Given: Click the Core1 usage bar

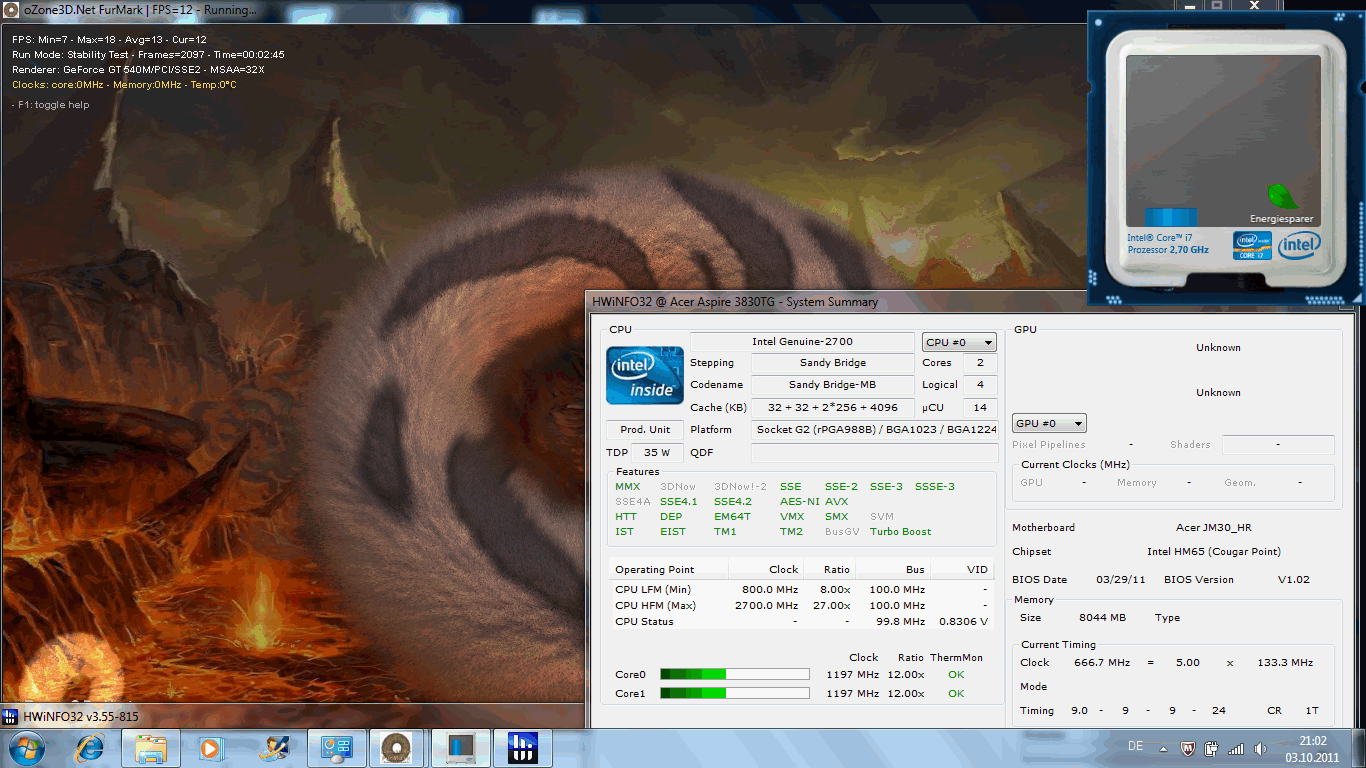Looking at the screenshot, I should coord(734,693).
